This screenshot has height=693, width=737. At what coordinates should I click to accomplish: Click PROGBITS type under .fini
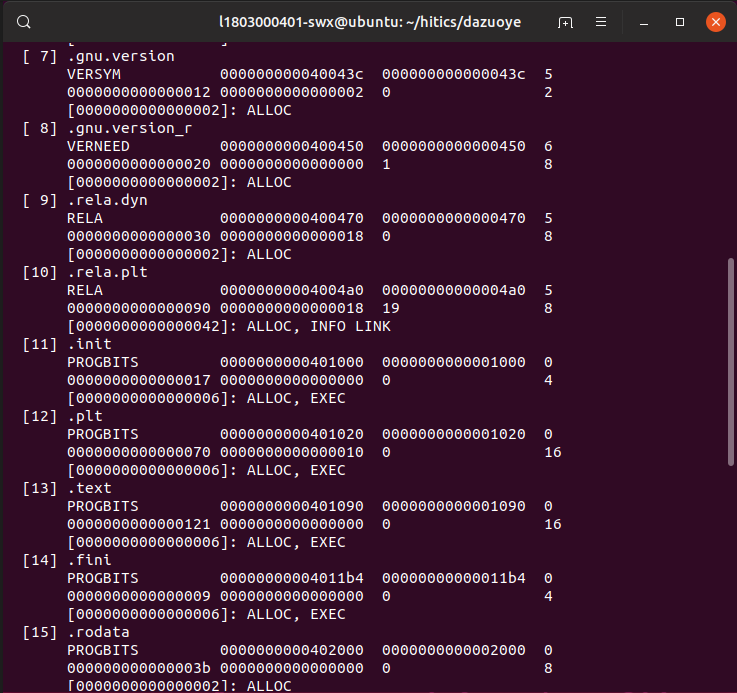tap(103, 578)
